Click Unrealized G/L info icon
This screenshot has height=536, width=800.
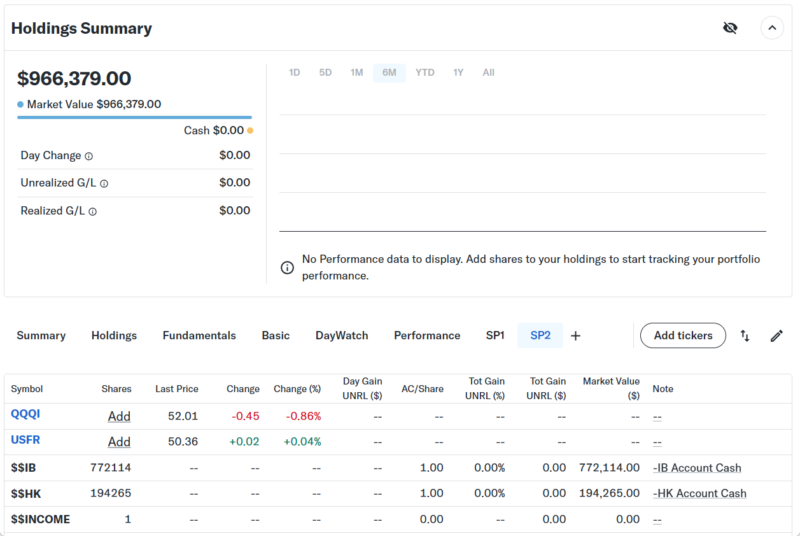click(104, 183)
